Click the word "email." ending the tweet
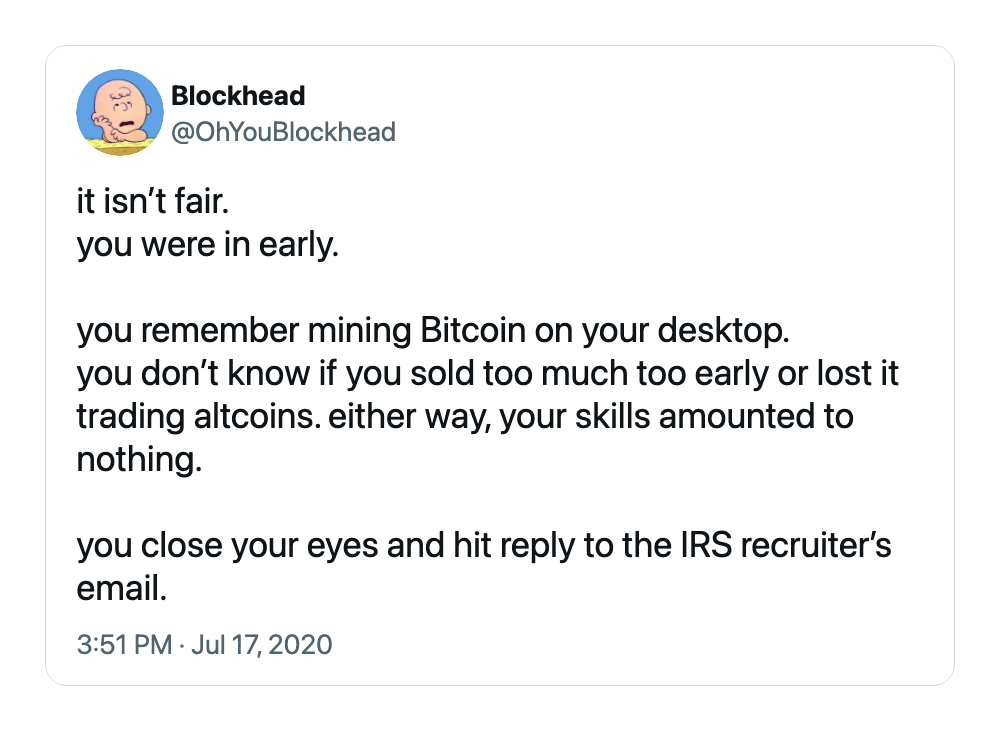 pos(122,588)
